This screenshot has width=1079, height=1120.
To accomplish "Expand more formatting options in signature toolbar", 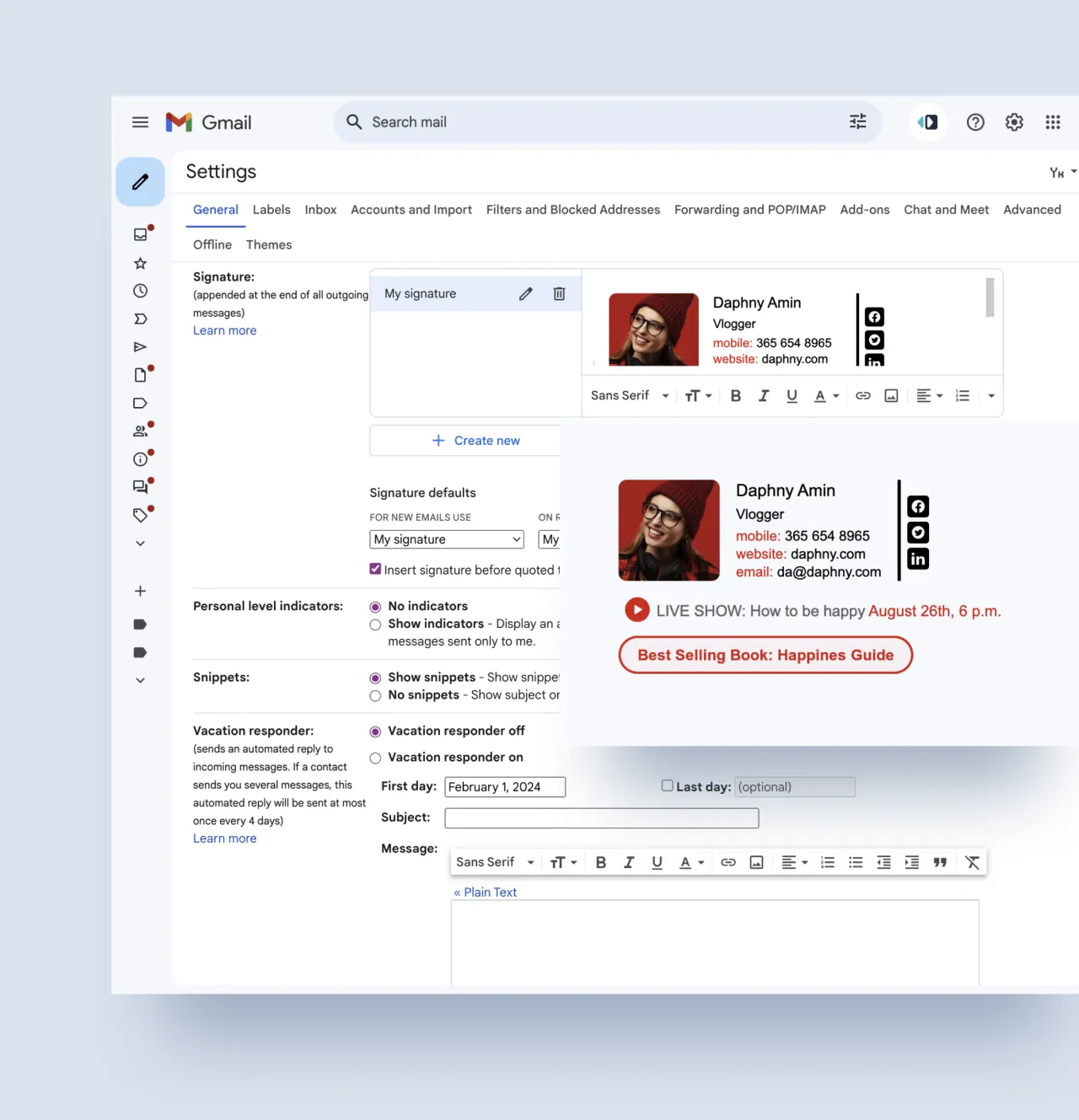I will [991, 395].
